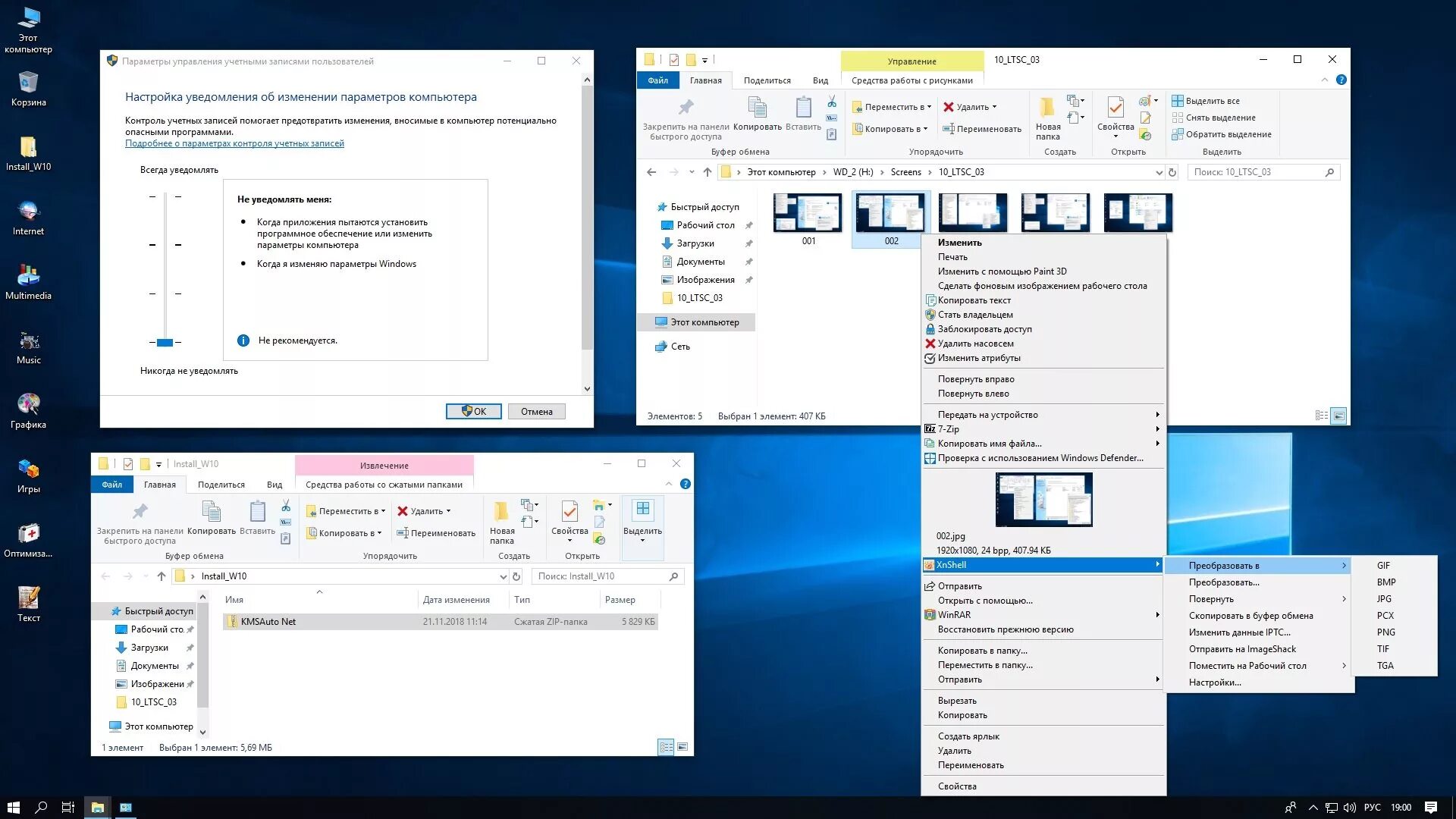Expand address bar history dropdown in 10_LTSC_03
Screen dimensions: 1456x819
1158,172
